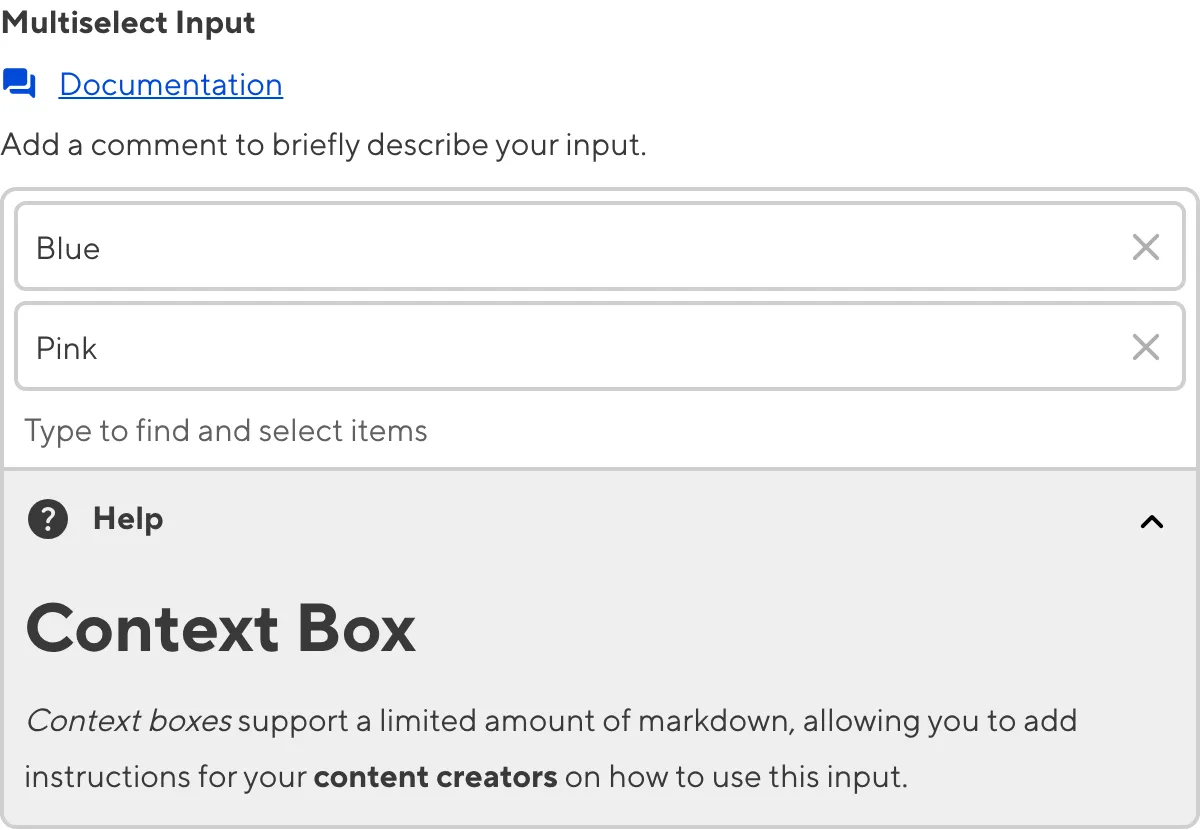Click the bold 'content creators' text
The height and width of the screenshot is (830, 1200).
[x=435, y=777]
